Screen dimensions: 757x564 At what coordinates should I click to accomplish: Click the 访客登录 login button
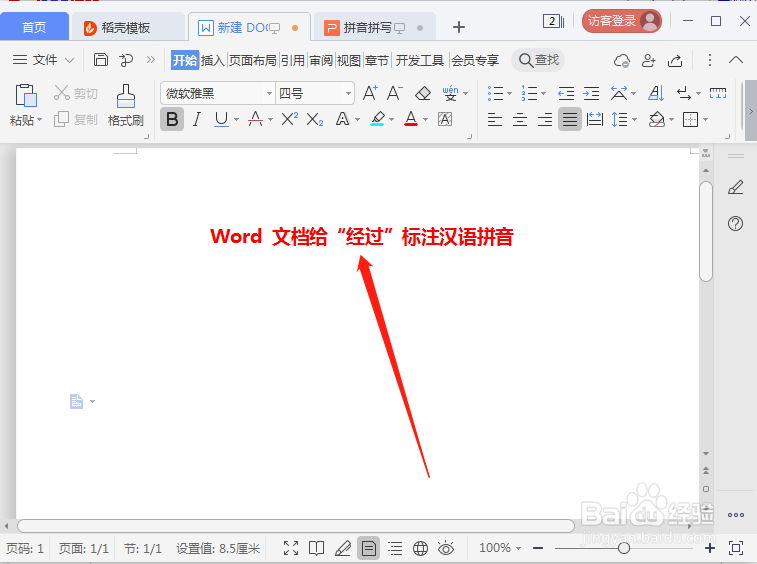(x=621, y=21)
